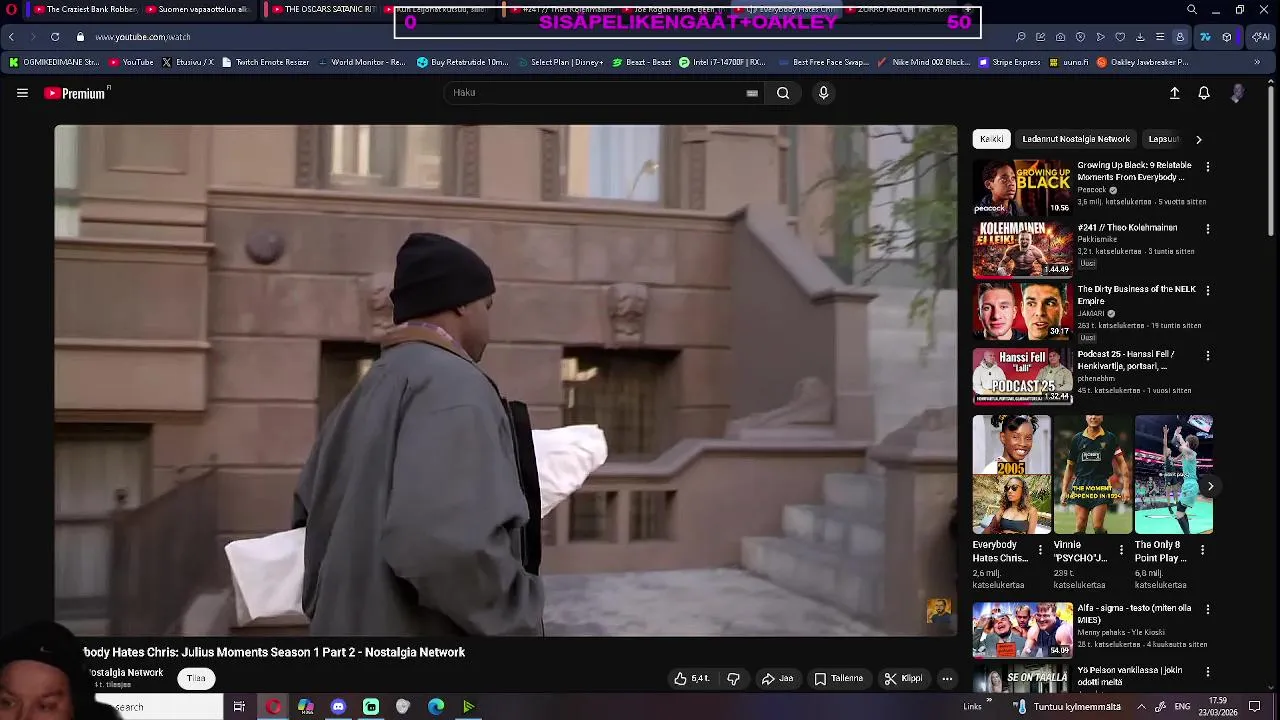Image resolution: width=1280 pixels, height=720 pixels.
Task: Open Twitch Emote Resizer bookmark
Action: coord(265,62)
